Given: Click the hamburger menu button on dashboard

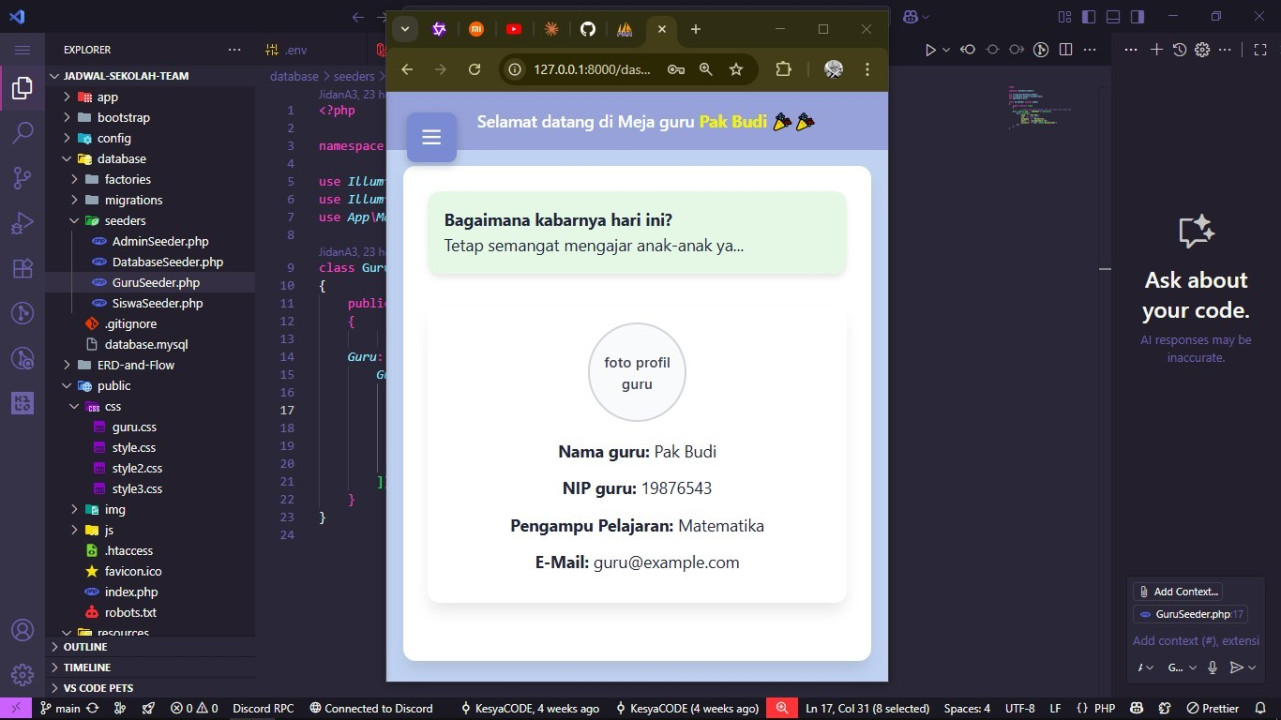Looking at the screenshot, I should pyautogui.click(x=431, y=138).
